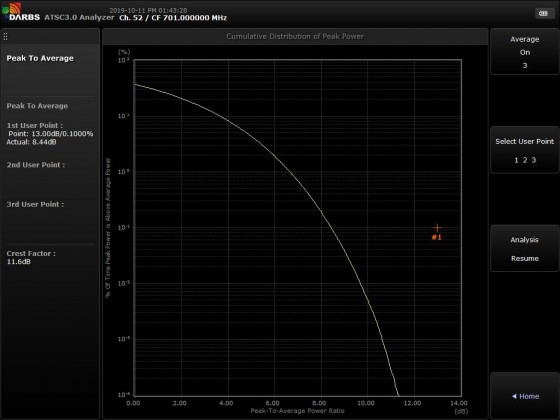
Task: Click the 1st User Point entry
Action: 50,134
